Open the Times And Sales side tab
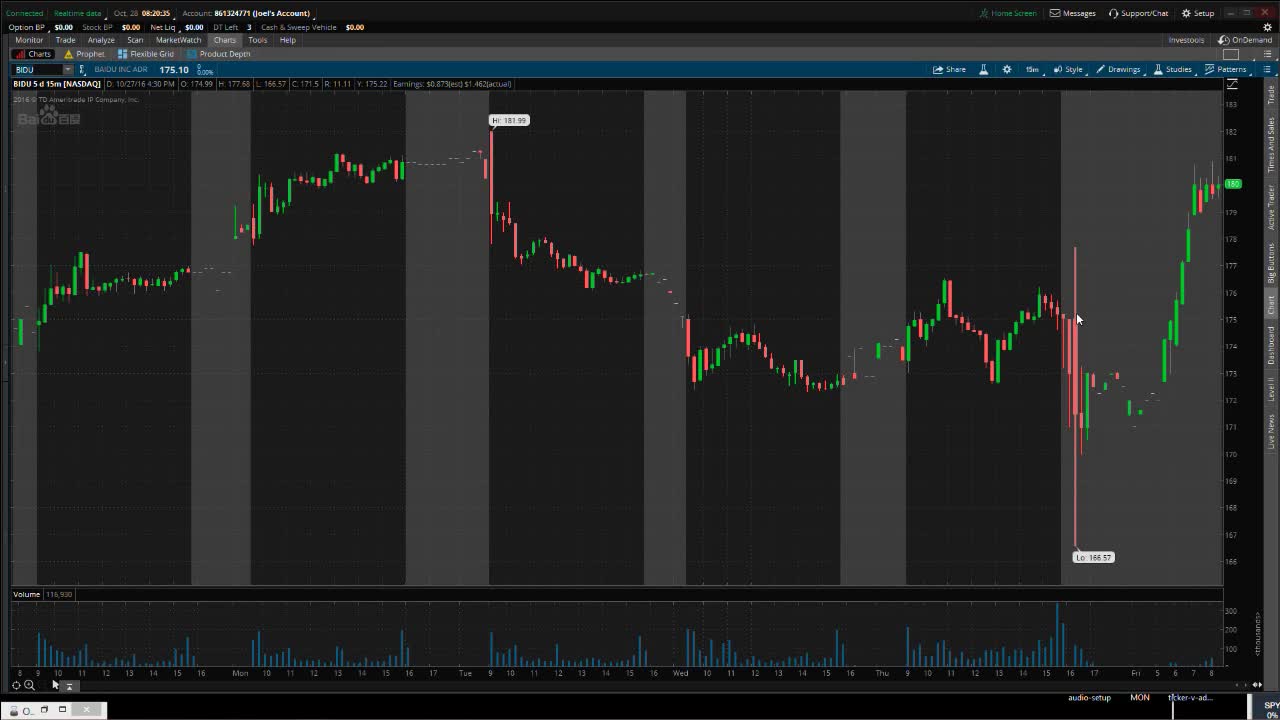This screenshot has height=720, width=1280. [x=1271, y=144]
